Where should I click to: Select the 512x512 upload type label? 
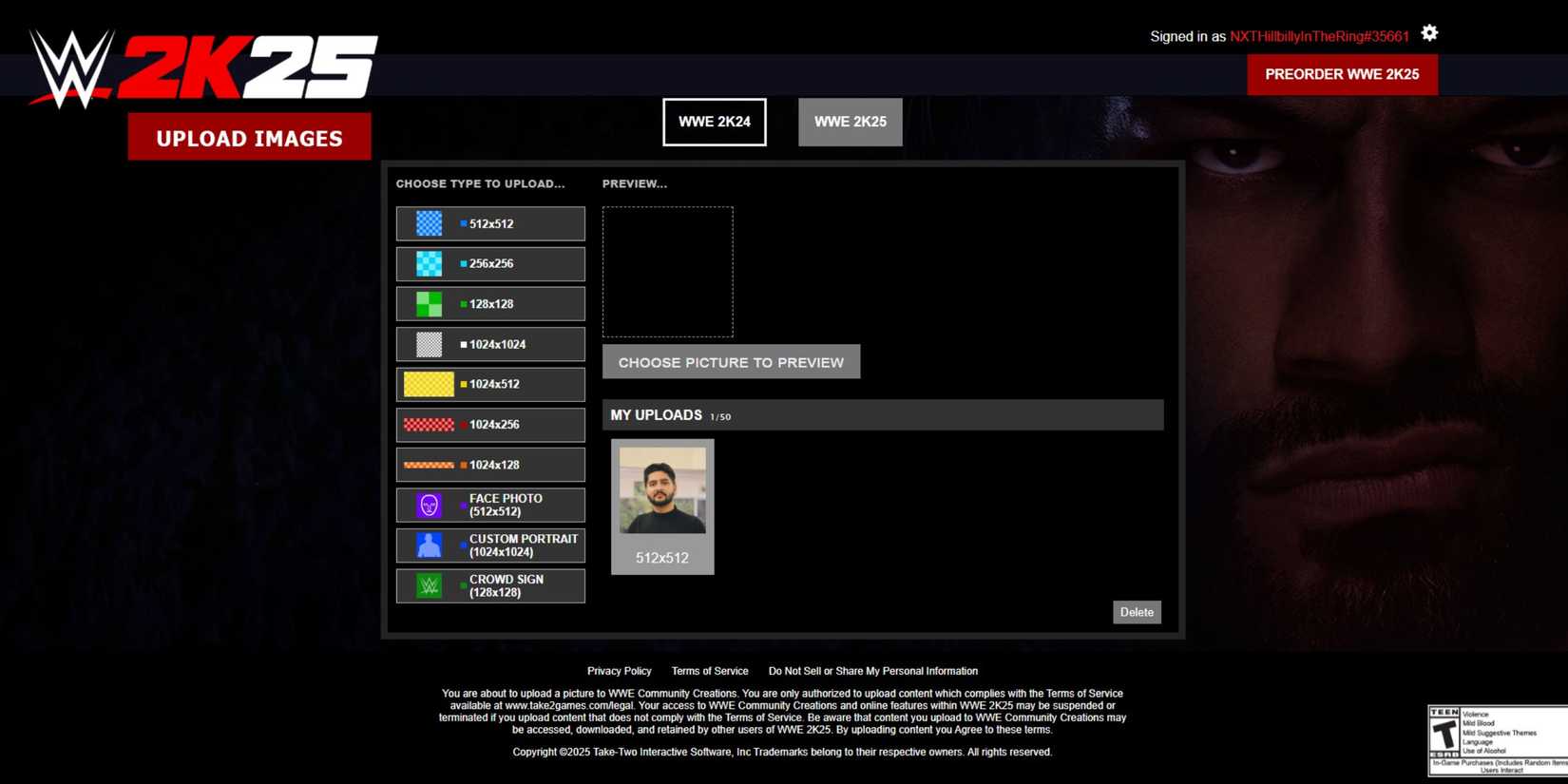click(x=491, y=224)
